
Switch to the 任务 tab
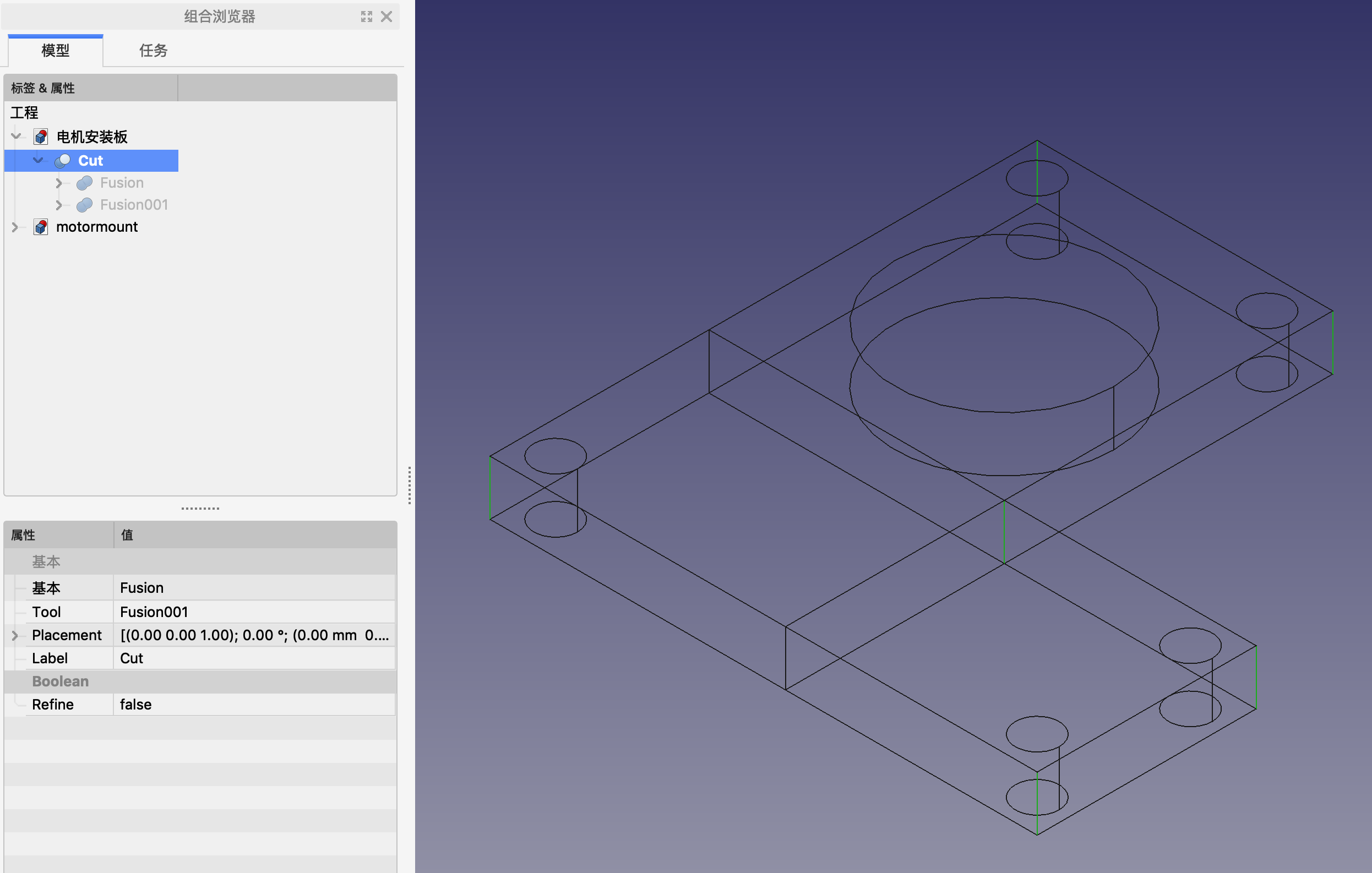(153, 51)
